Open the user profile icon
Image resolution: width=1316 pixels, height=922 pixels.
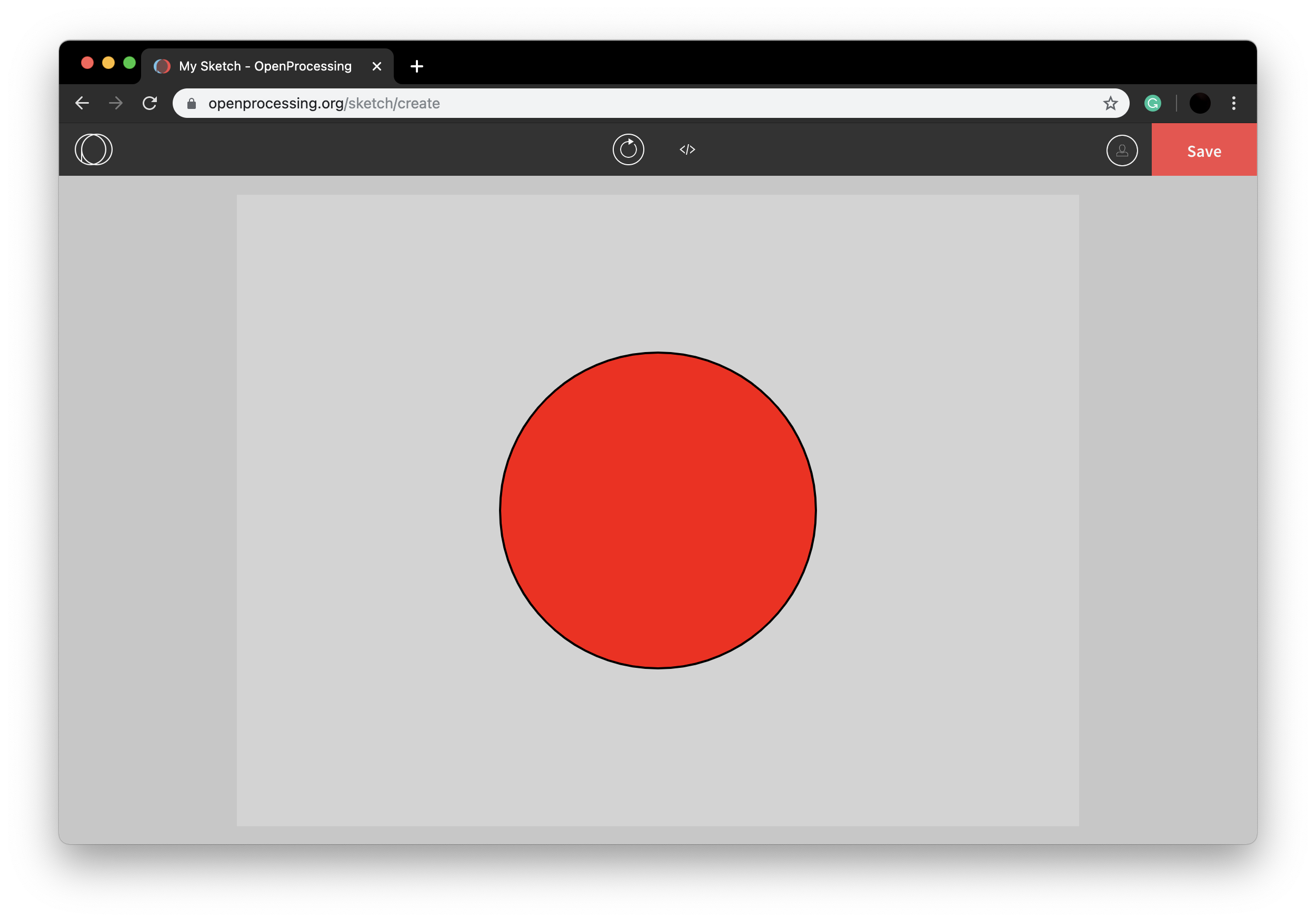[1122, 151]
